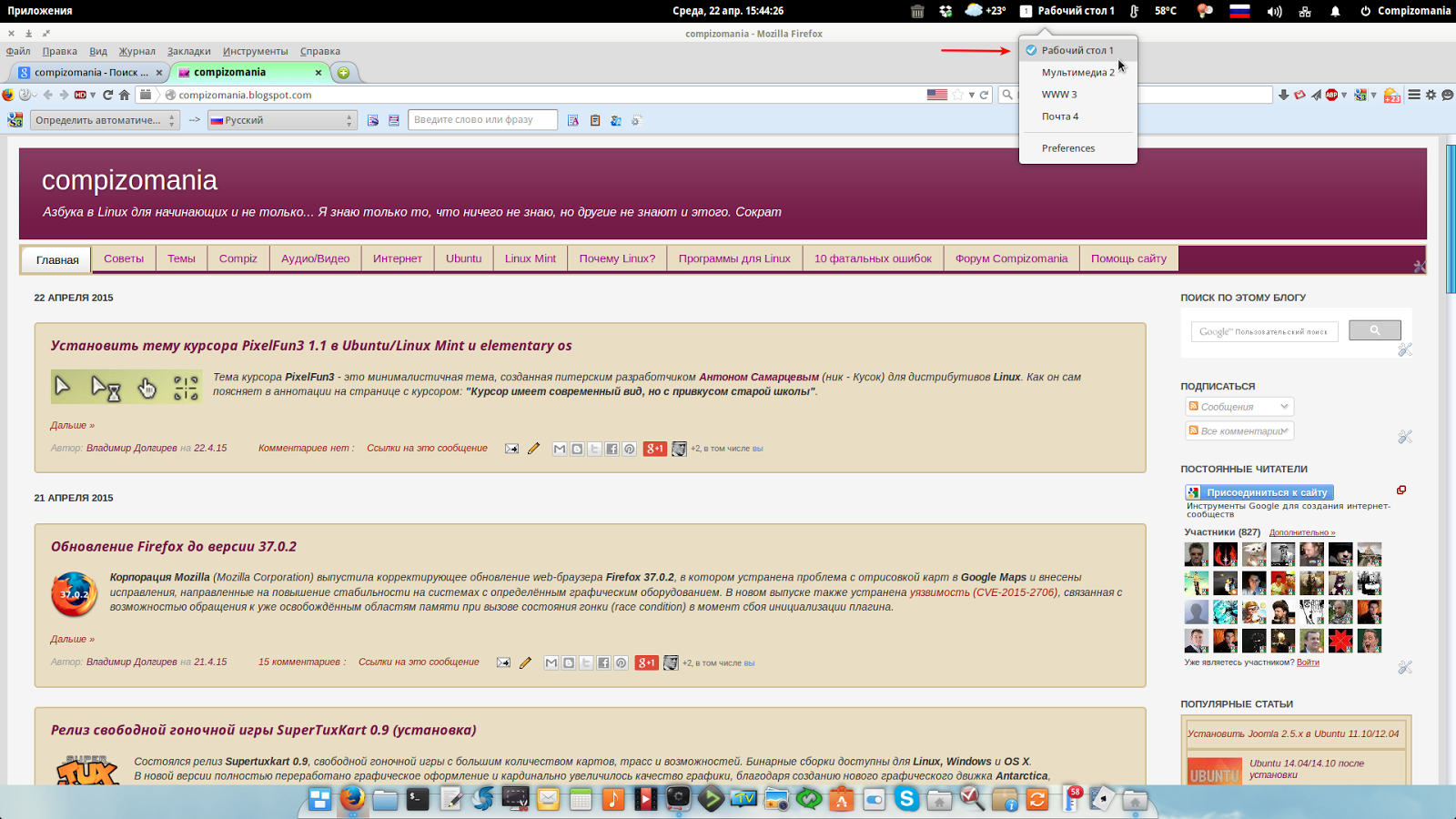This screenshot has height=819, width=1456.
Task: Click the pencil edit icon on PixelFun3 post
Action: coord(533,449)
